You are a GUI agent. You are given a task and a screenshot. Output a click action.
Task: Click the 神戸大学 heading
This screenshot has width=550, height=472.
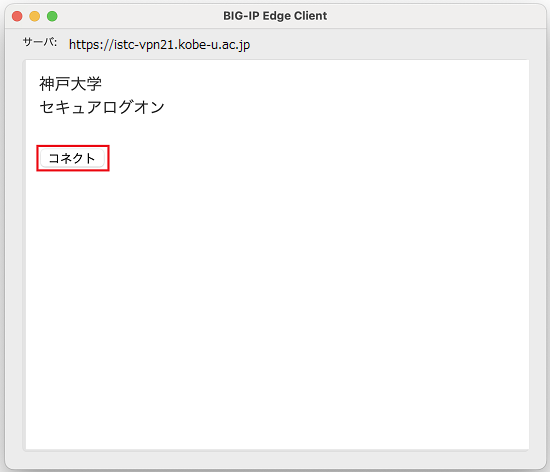click(71, 84)
